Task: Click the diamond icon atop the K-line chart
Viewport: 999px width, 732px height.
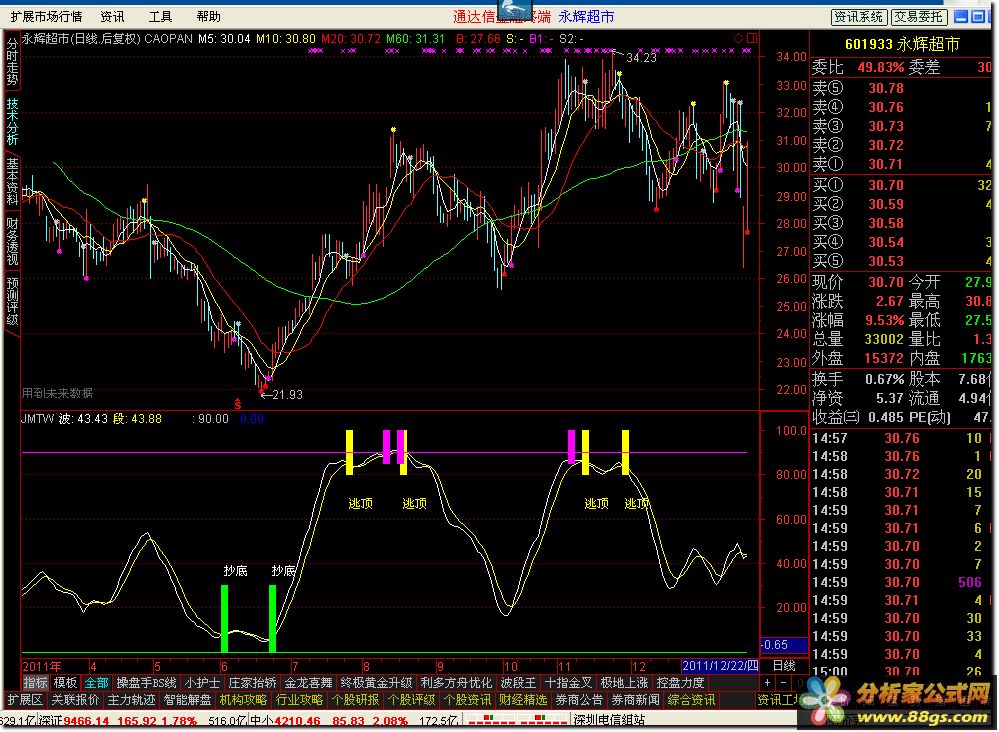Action: tap(738, 38)
